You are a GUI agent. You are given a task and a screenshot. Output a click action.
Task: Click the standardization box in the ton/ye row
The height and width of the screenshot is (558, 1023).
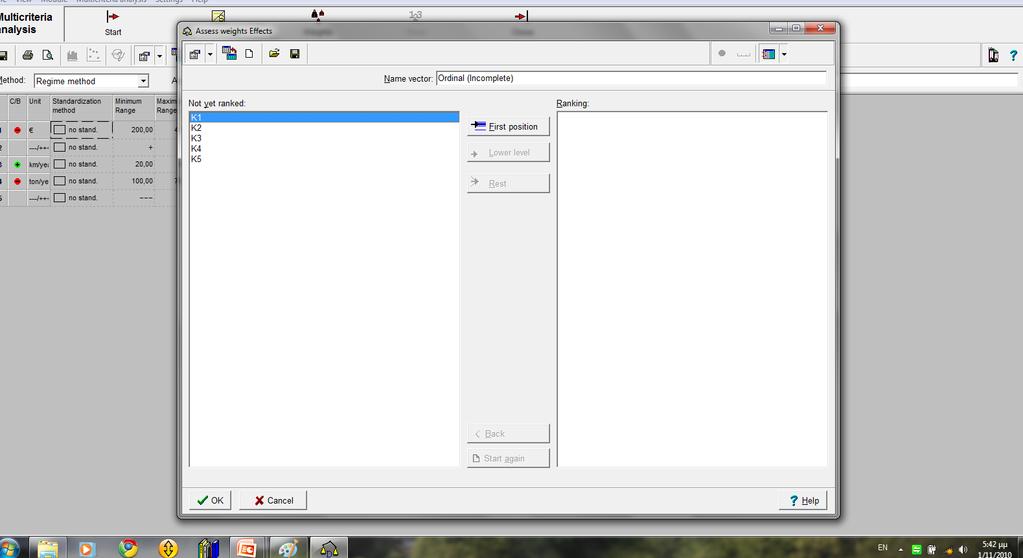click(59, 181)
